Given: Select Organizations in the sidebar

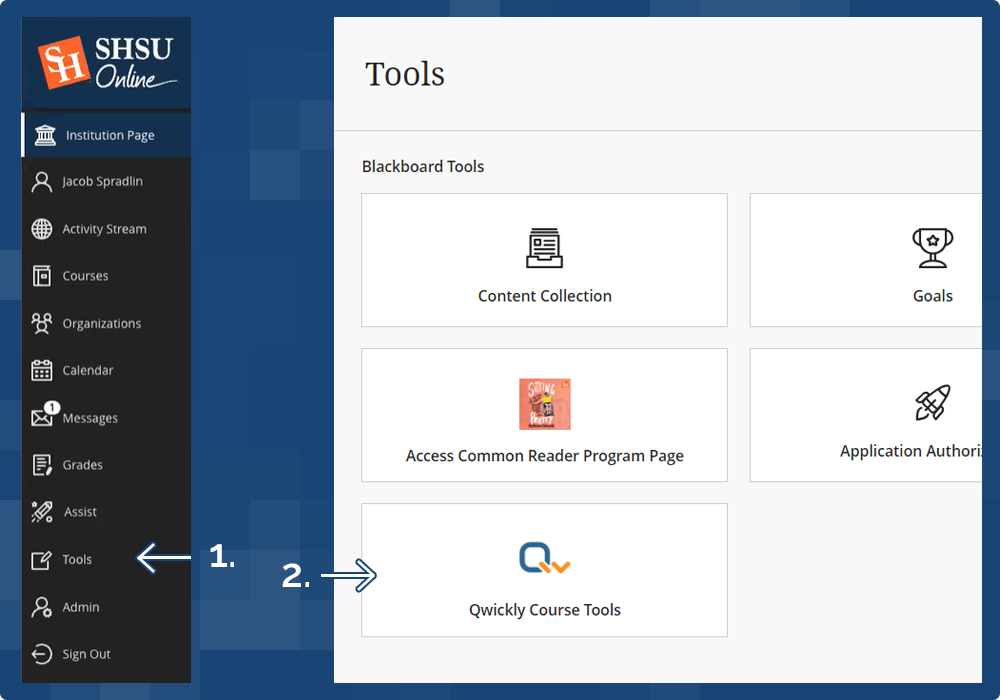Looking at the screenshot, I should coord(107,323).
